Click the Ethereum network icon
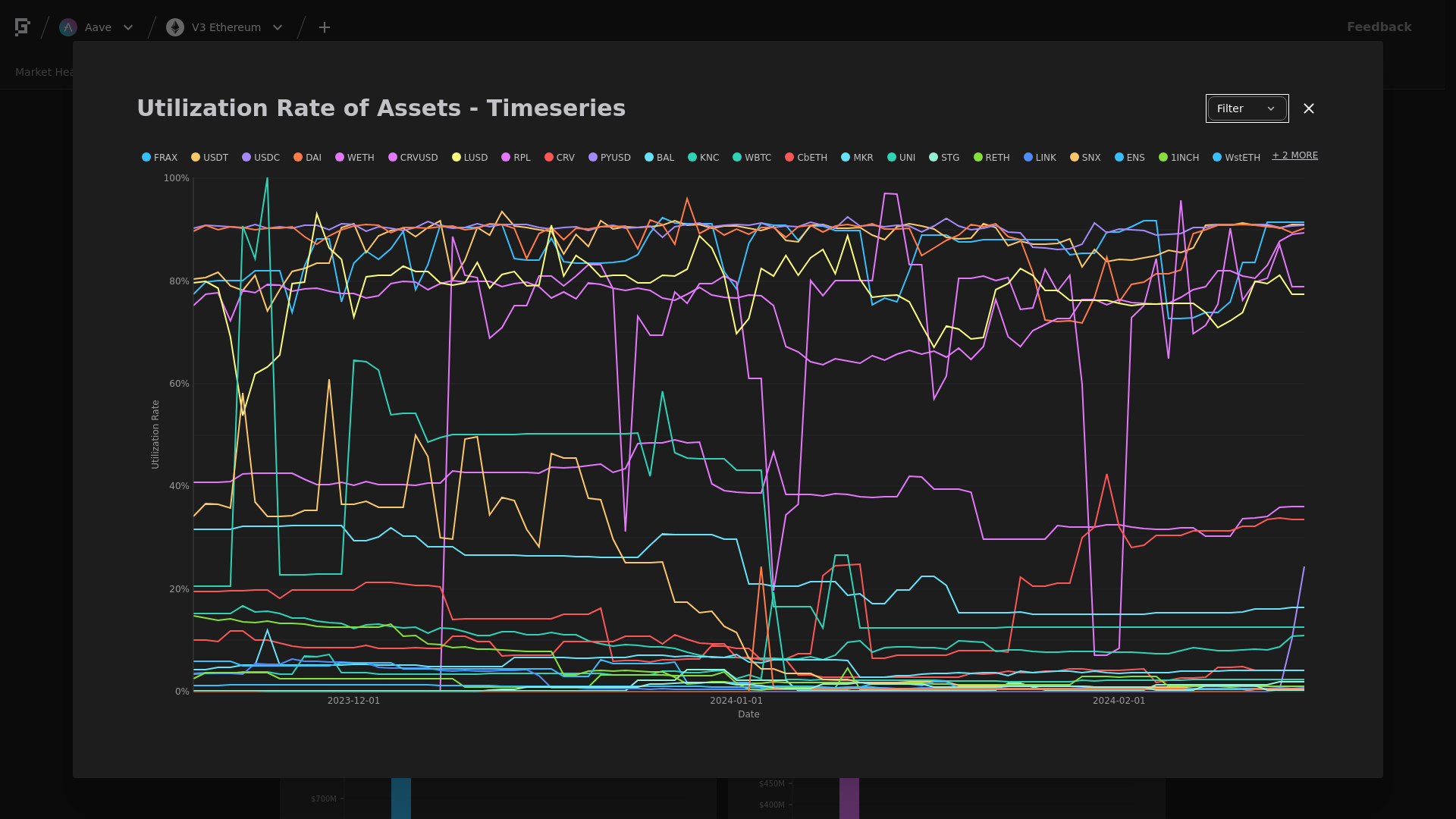 (x=175, y=27)
